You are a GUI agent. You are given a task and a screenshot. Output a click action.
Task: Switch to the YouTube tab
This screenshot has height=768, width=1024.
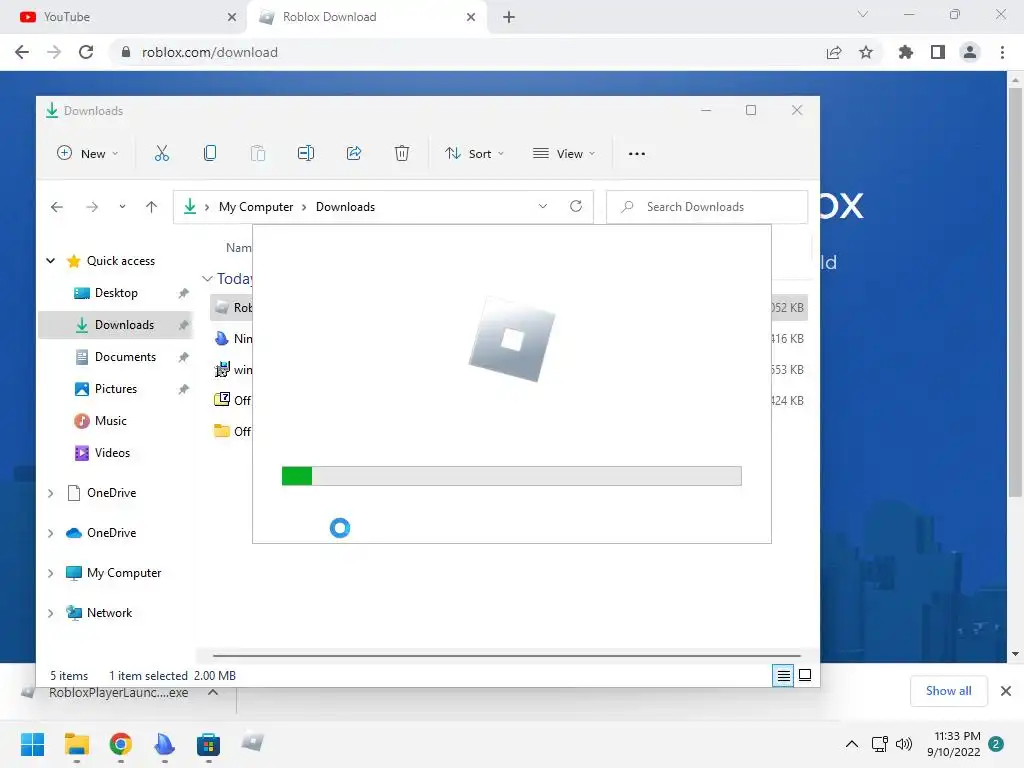click(124, 17)
